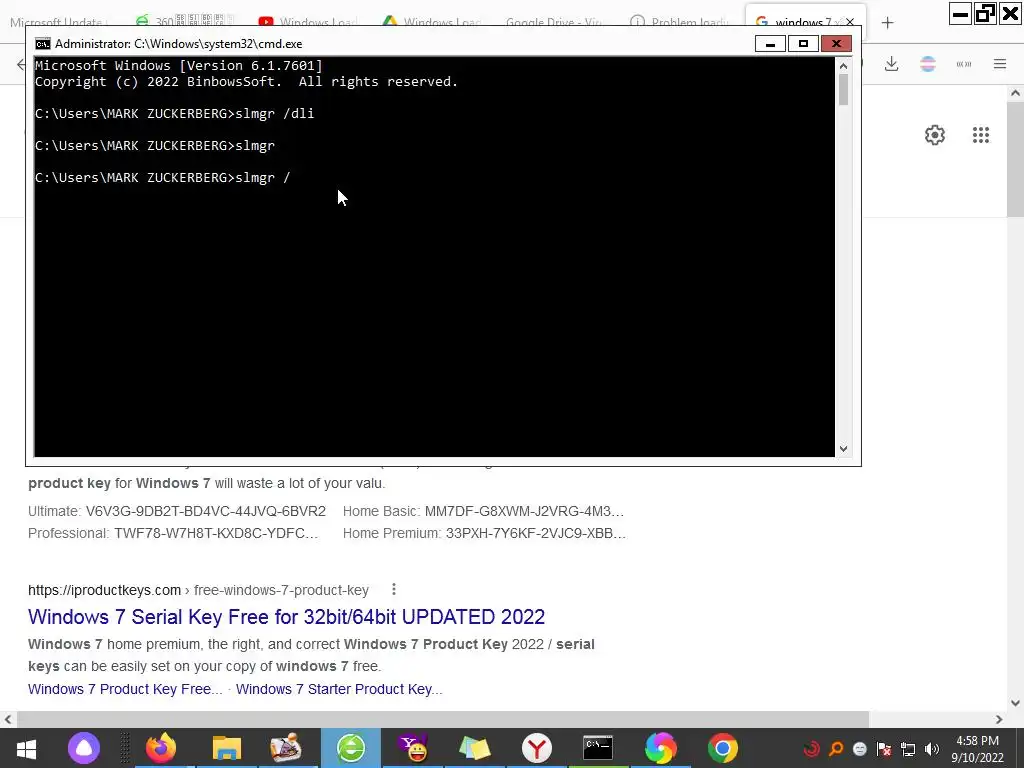
Task: Open the volume speaker tray icon
Action: point(932,748)
